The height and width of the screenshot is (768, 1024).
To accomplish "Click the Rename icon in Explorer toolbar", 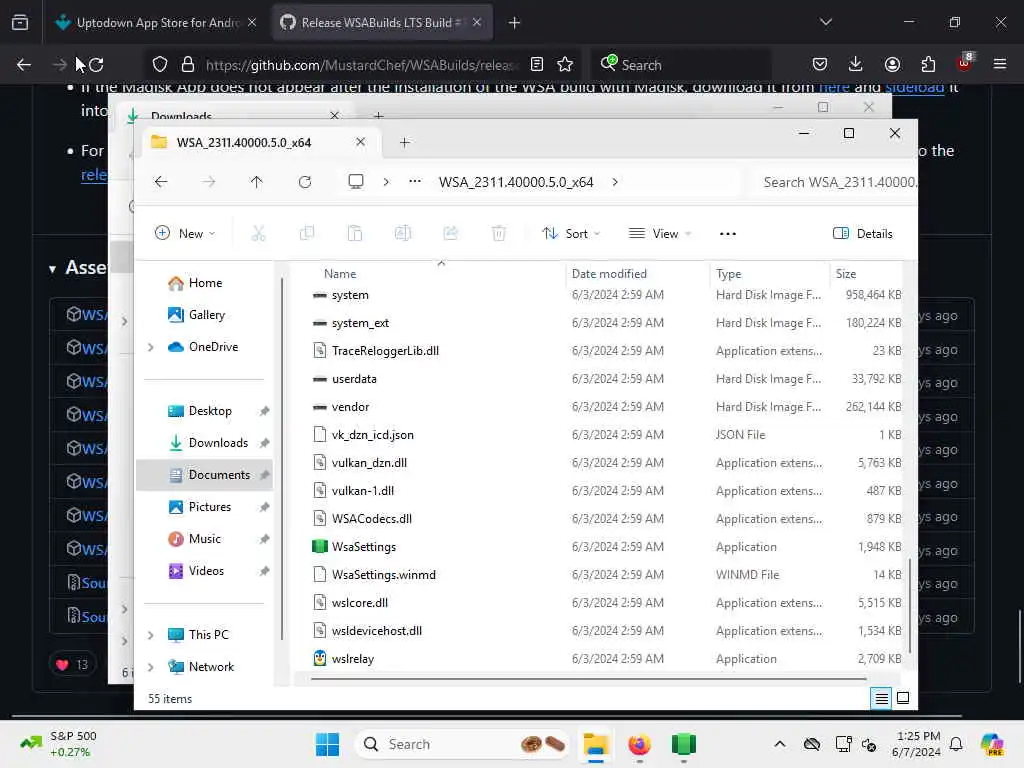I will (403, 233).
